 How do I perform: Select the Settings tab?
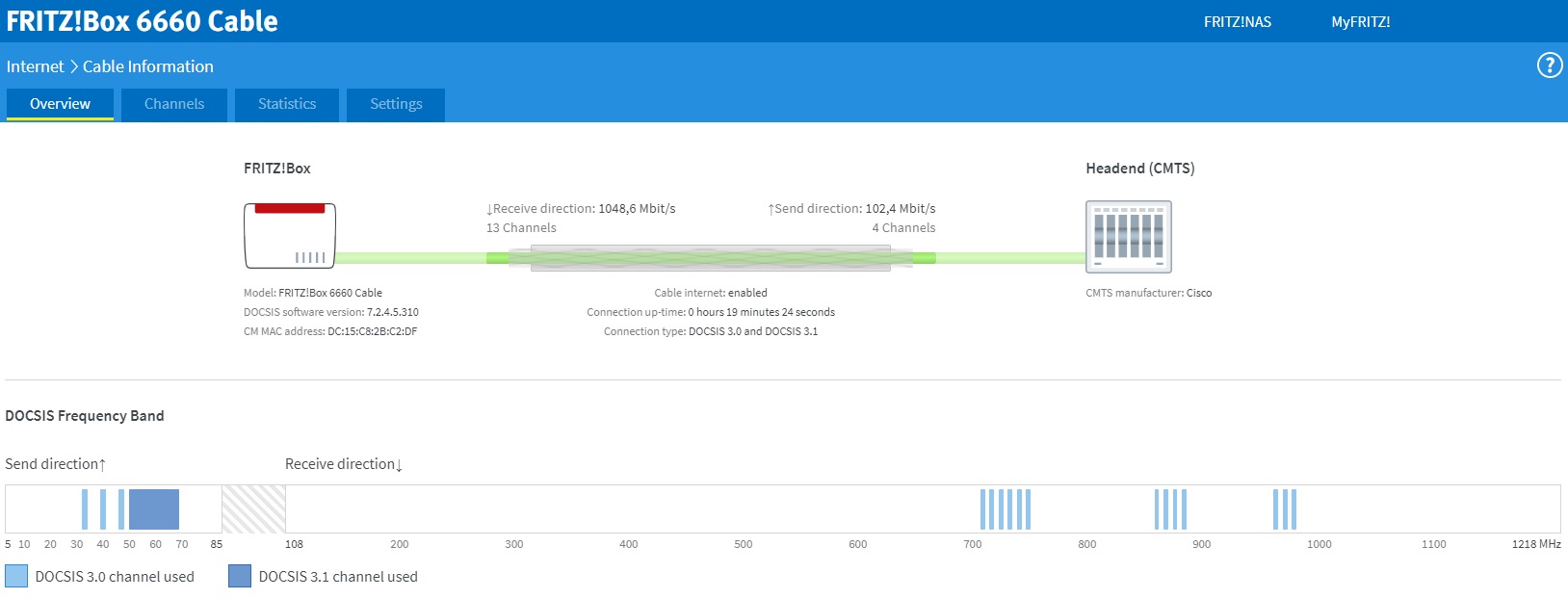[x=396, y=104]
